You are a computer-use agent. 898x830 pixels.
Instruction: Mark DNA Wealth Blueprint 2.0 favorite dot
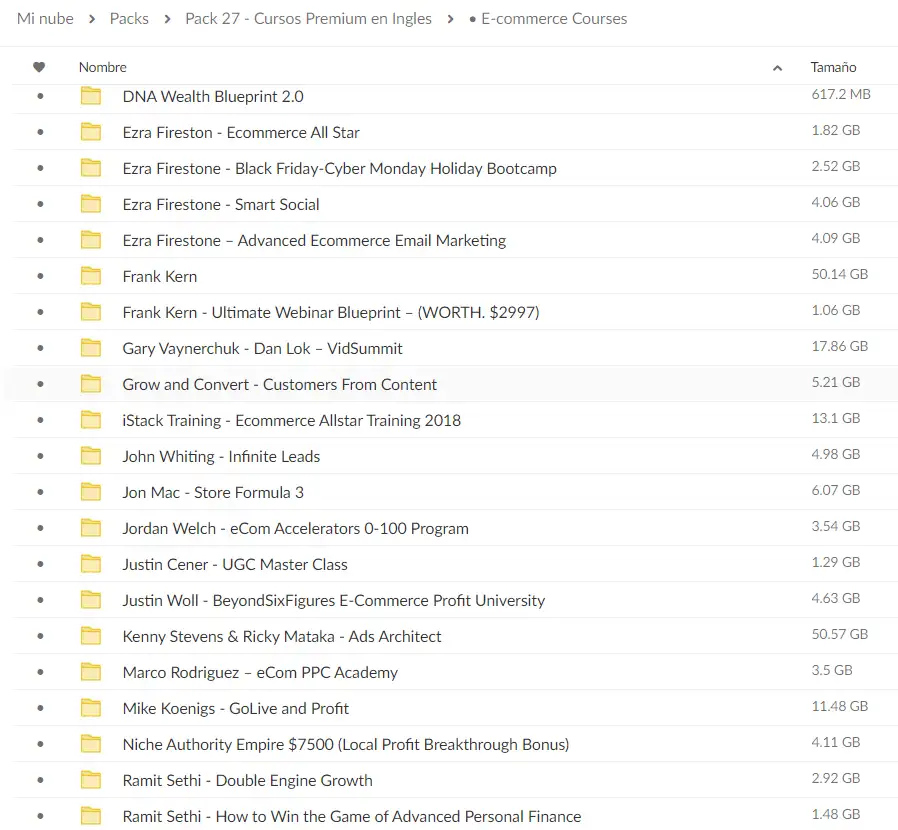[40, 96]
